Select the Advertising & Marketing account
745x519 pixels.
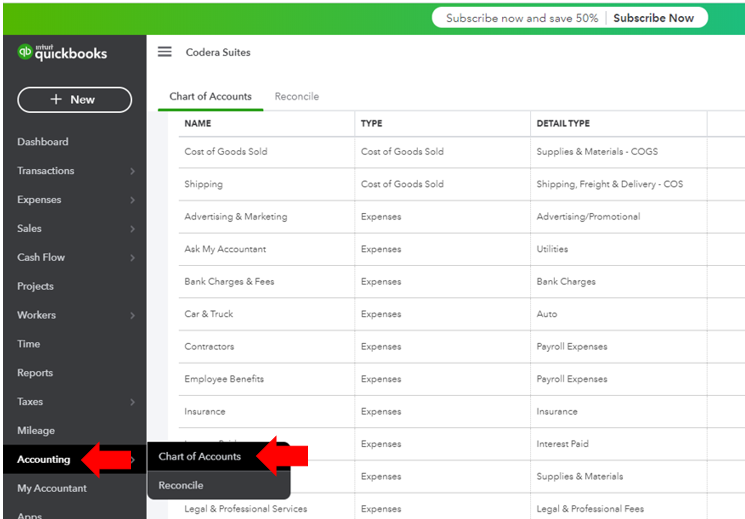(x=236, y=217)
